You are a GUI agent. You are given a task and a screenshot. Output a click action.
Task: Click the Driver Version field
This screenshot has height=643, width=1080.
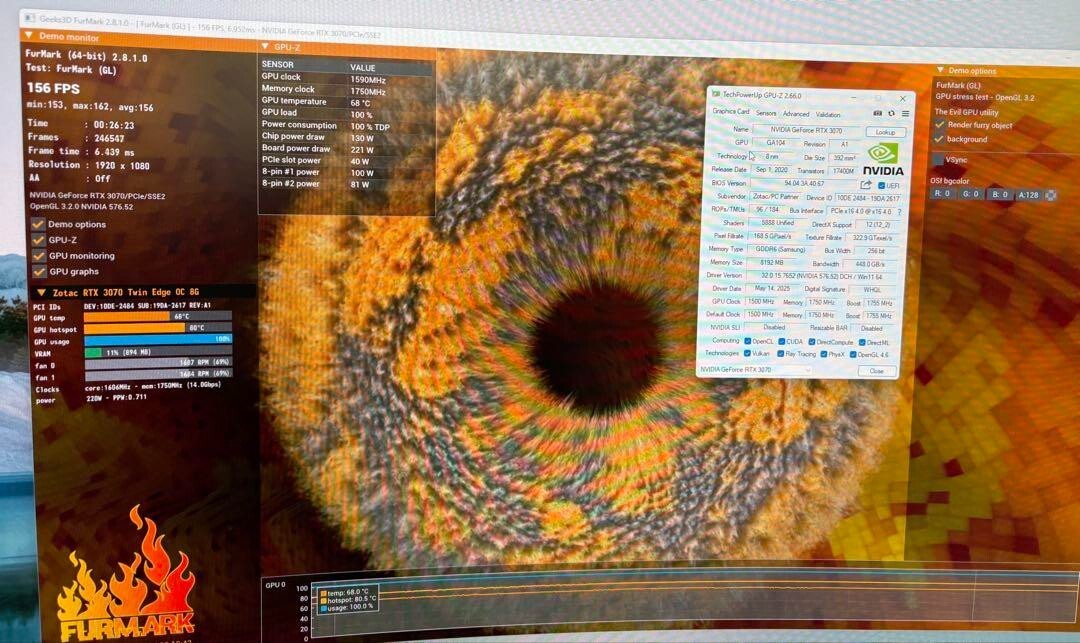coord(821,276)
